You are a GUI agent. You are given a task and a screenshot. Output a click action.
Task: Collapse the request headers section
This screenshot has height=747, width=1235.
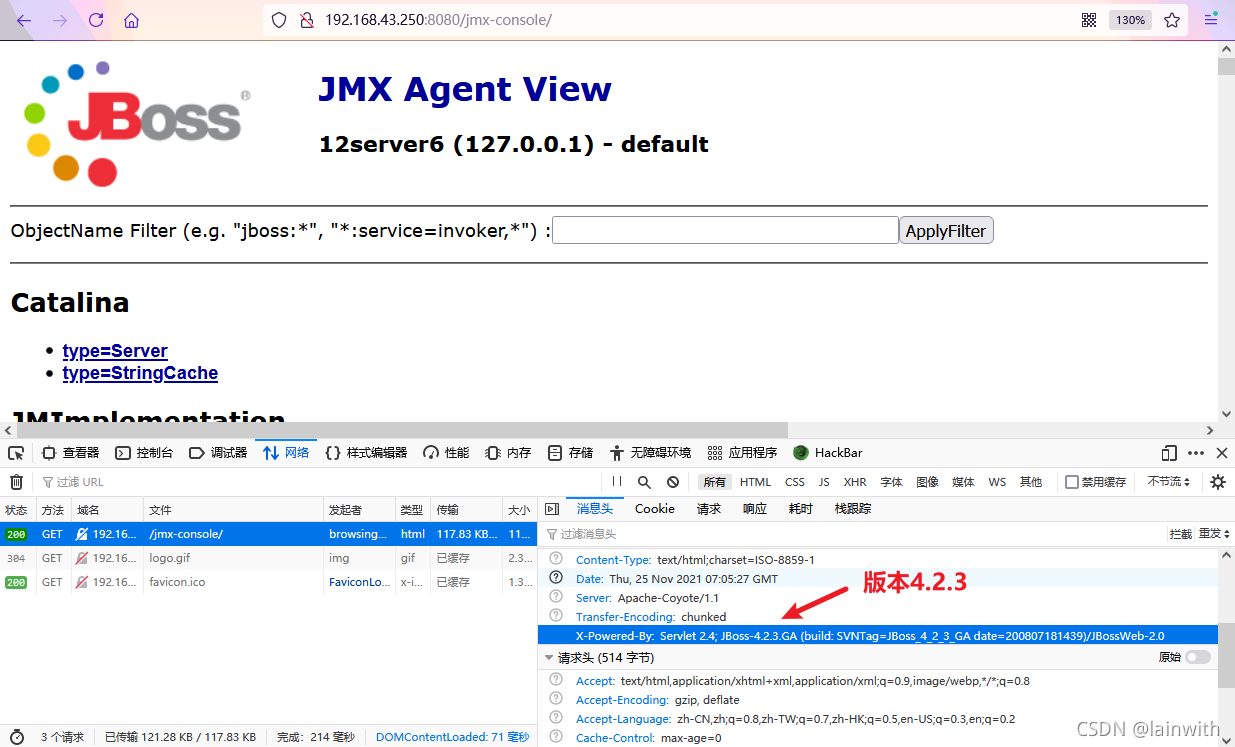[x=549, y=658]
